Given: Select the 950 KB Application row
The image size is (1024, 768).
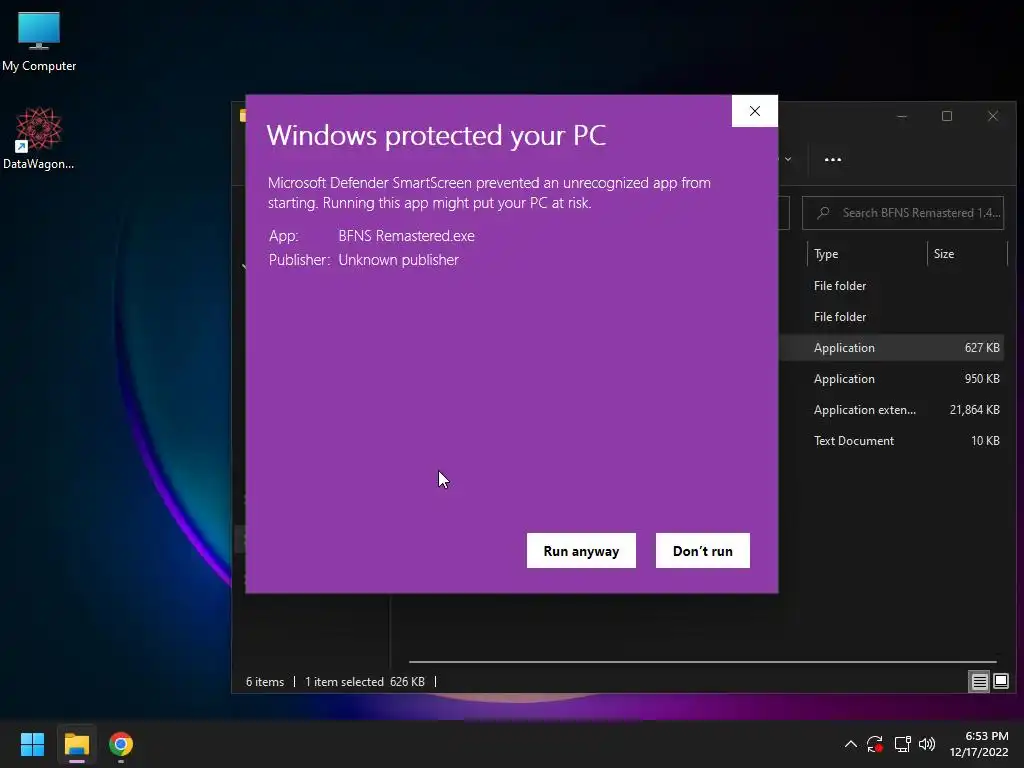Looking at the screenshot, I should point(891,379).
